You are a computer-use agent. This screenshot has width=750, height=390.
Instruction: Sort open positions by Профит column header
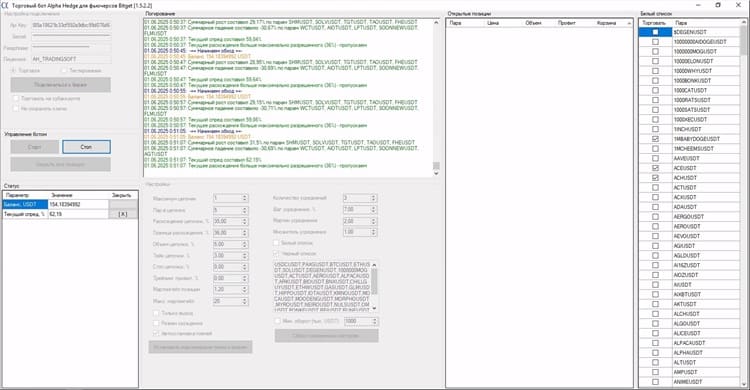(x=566, y=23)
